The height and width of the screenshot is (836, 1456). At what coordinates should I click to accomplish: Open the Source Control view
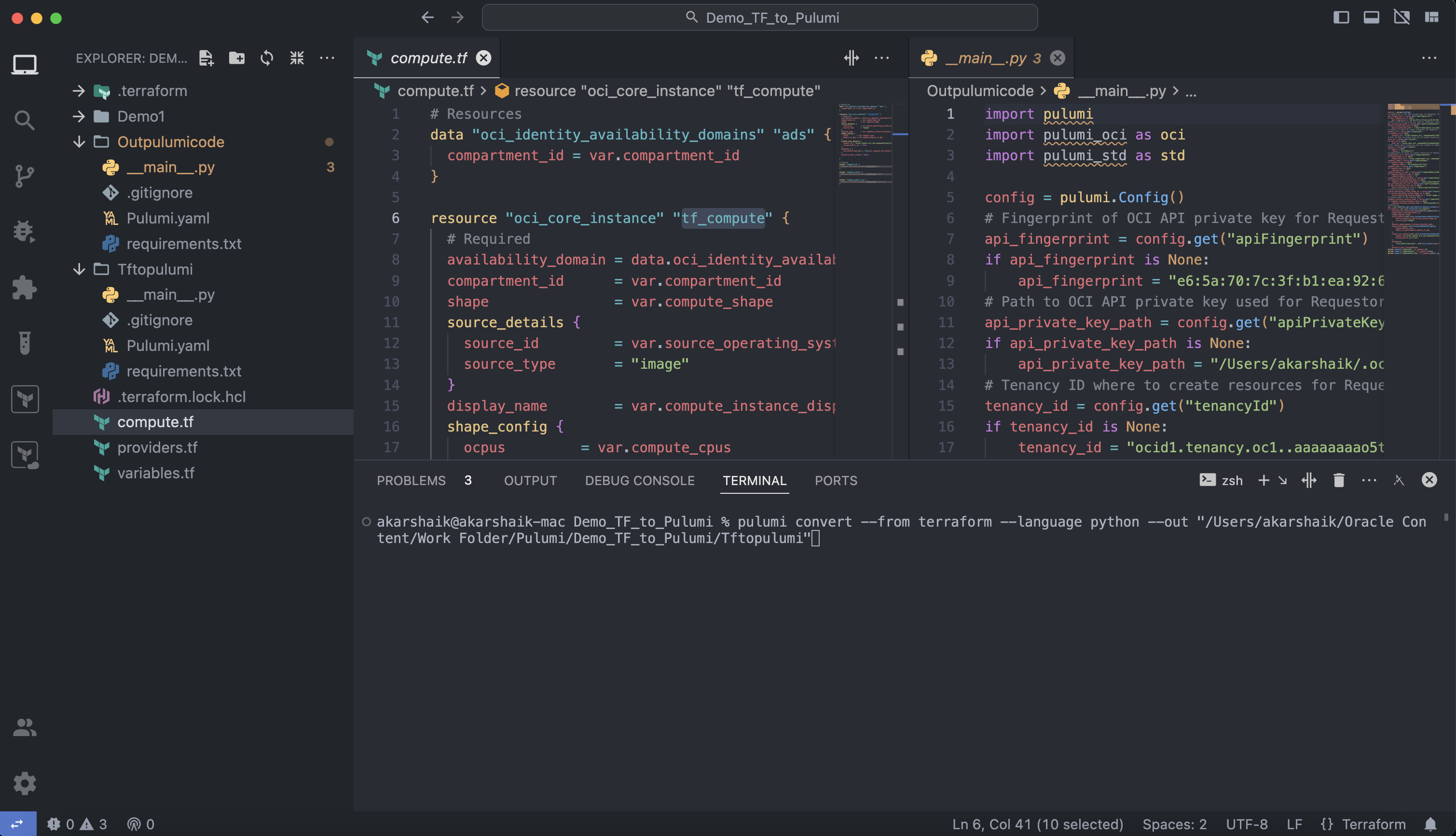click(x=25, y=175)
